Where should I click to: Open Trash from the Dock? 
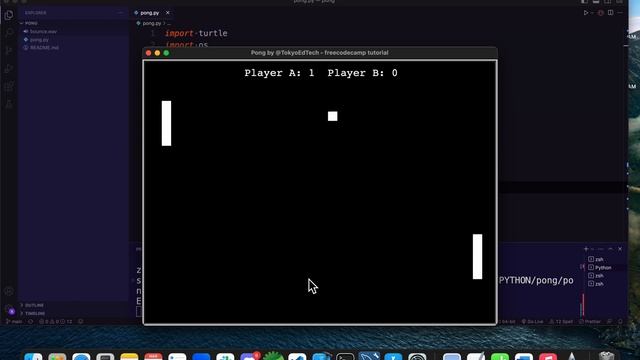pyautogui.click(x=607, y=356)
